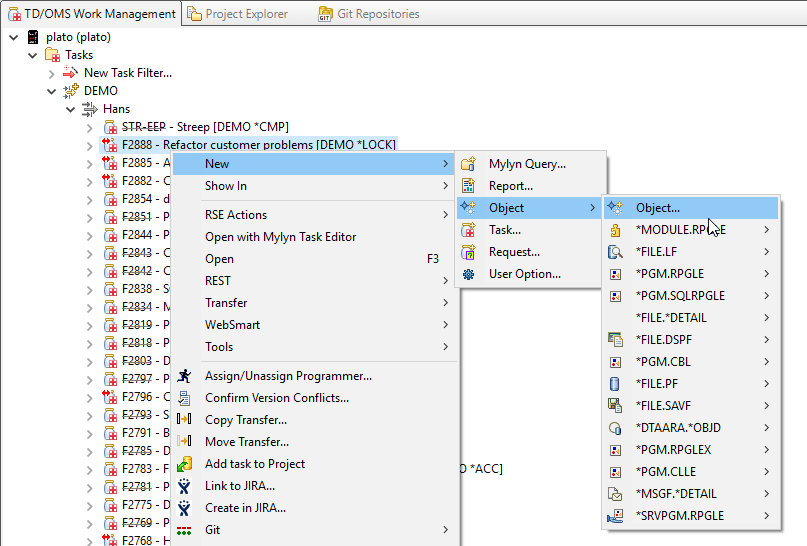Collapse the DEMO tree node
The image size is (807, 546).
(52, 91)
